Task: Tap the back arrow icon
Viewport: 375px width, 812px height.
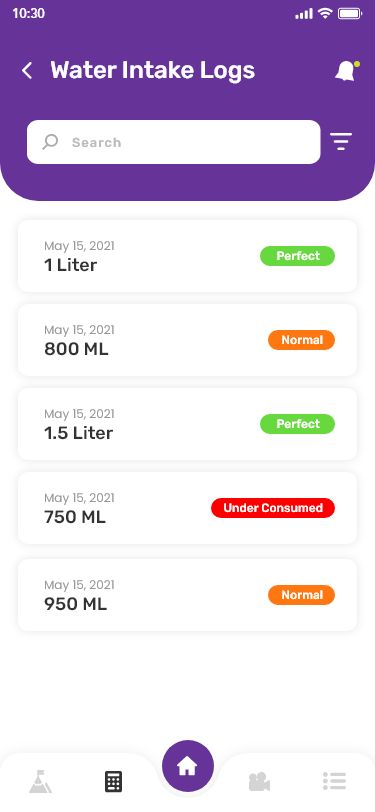Action: [27, 70]
